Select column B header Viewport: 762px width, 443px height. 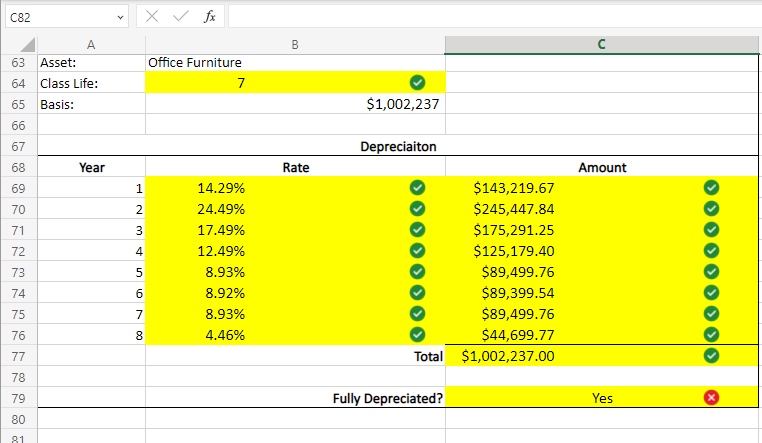click(295, 45)
